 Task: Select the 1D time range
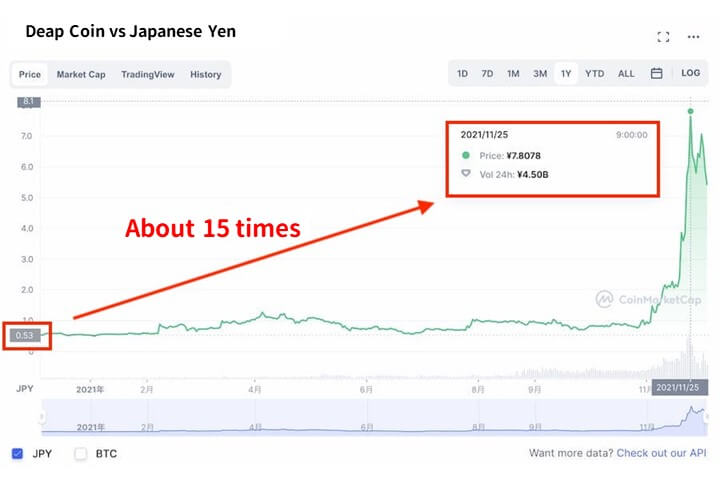pyautogui.click(x=462, y=74)
